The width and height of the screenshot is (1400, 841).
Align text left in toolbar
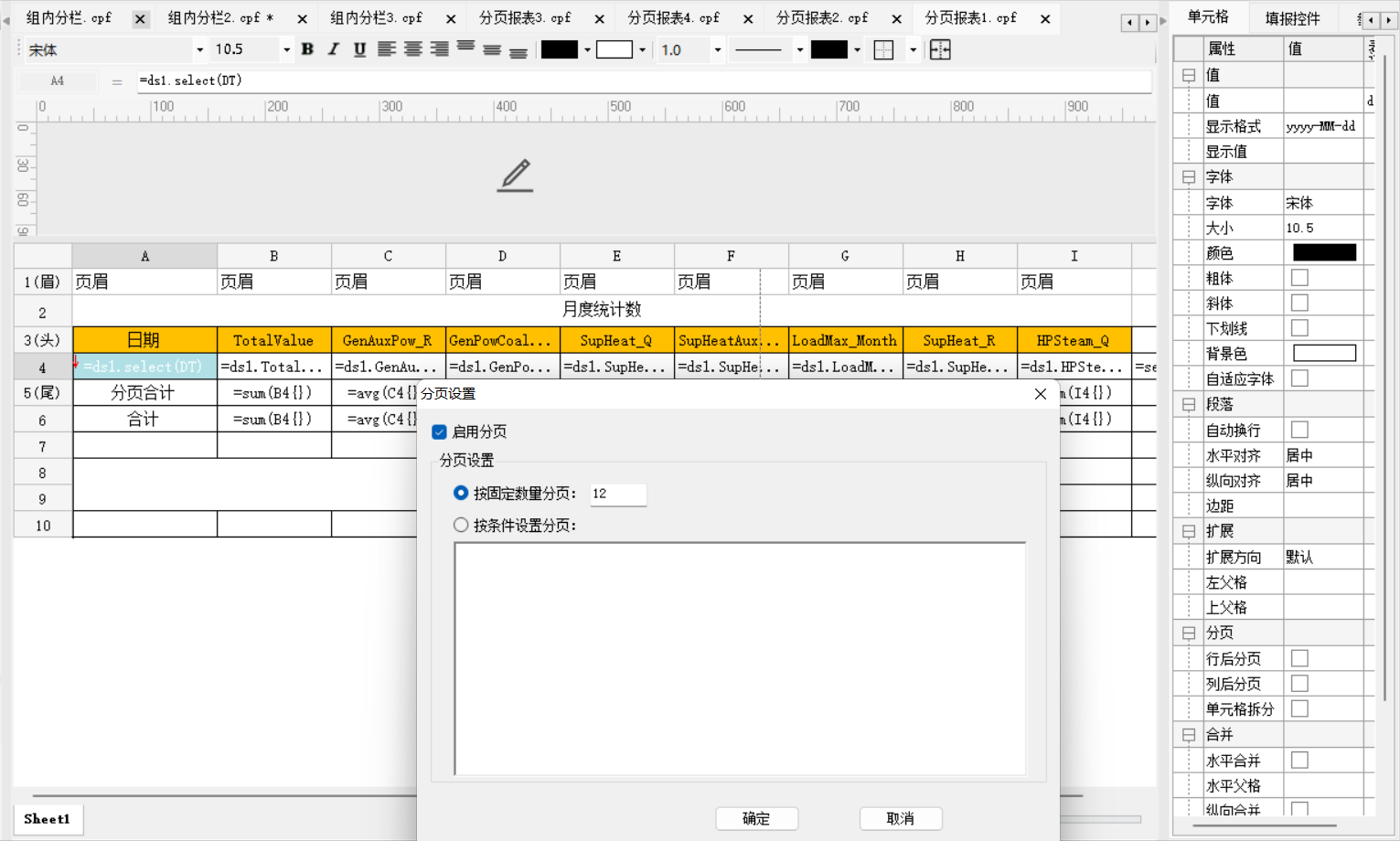tap(387, 49)
